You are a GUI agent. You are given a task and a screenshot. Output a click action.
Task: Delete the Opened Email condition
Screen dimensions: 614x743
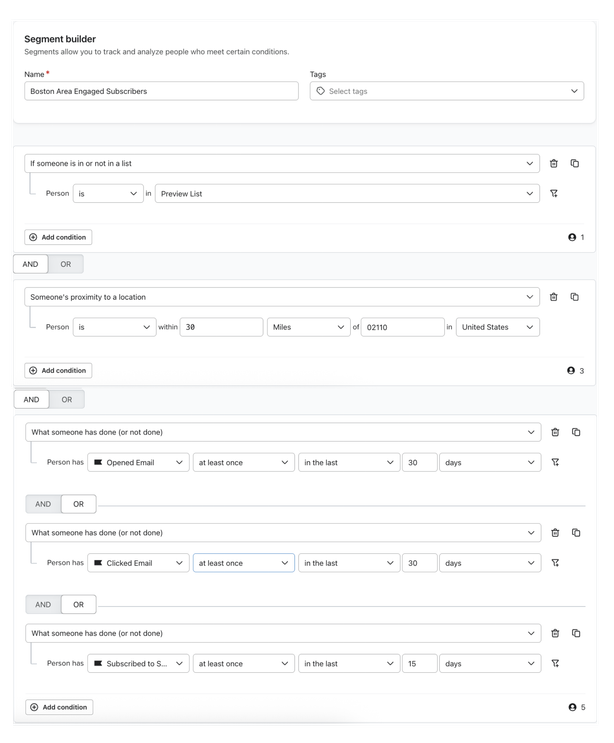[555, 432]
